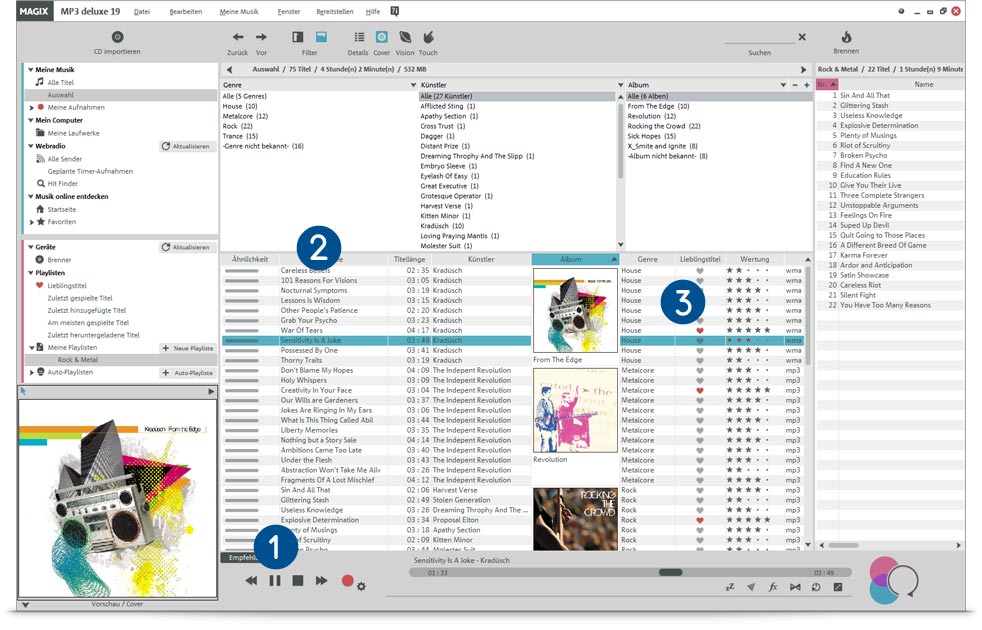982x630 pixels.
Task: Add a filter column with plus icon
Action: click(806, 85)
